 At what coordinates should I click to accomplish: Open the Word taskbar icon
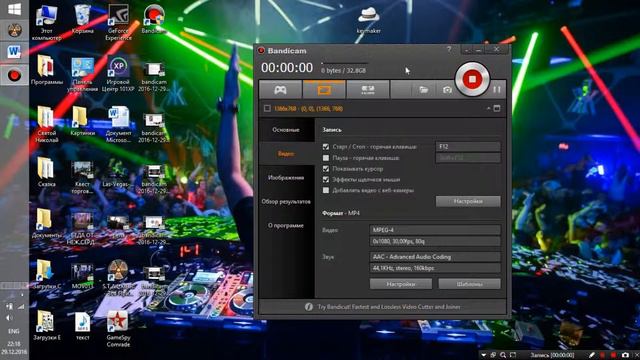tap(14, 52)
